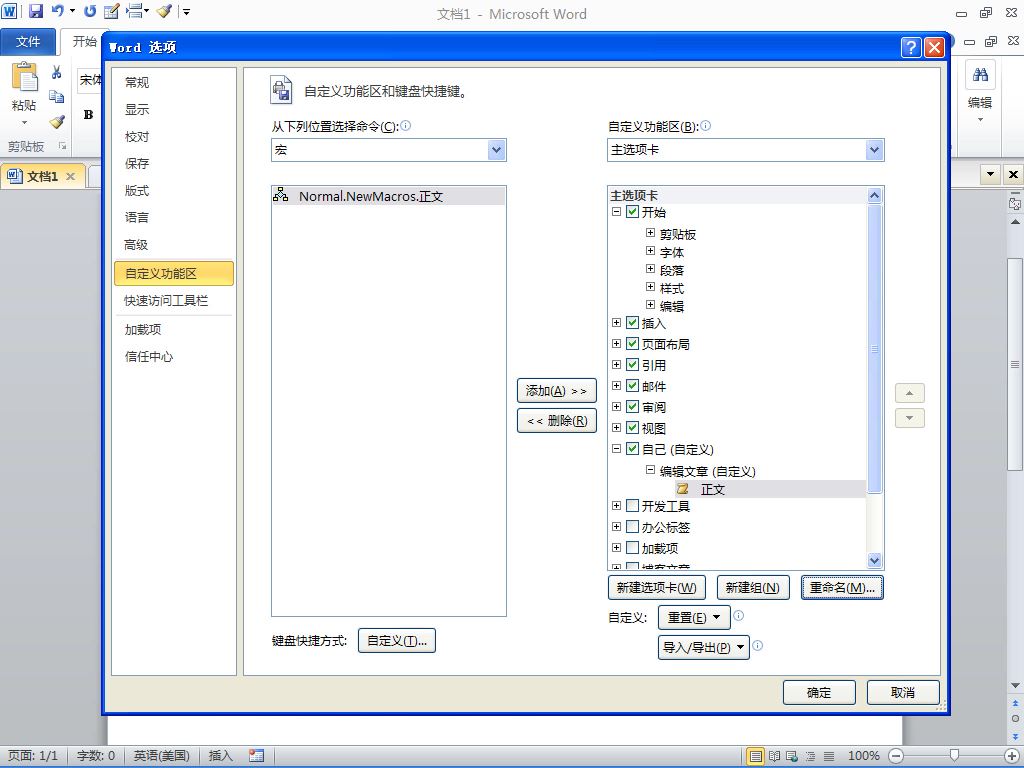Expand the 字体 group node
The width and height of the screenshot is (1024, 768).
pyautogui.click(x=650, y=251)
